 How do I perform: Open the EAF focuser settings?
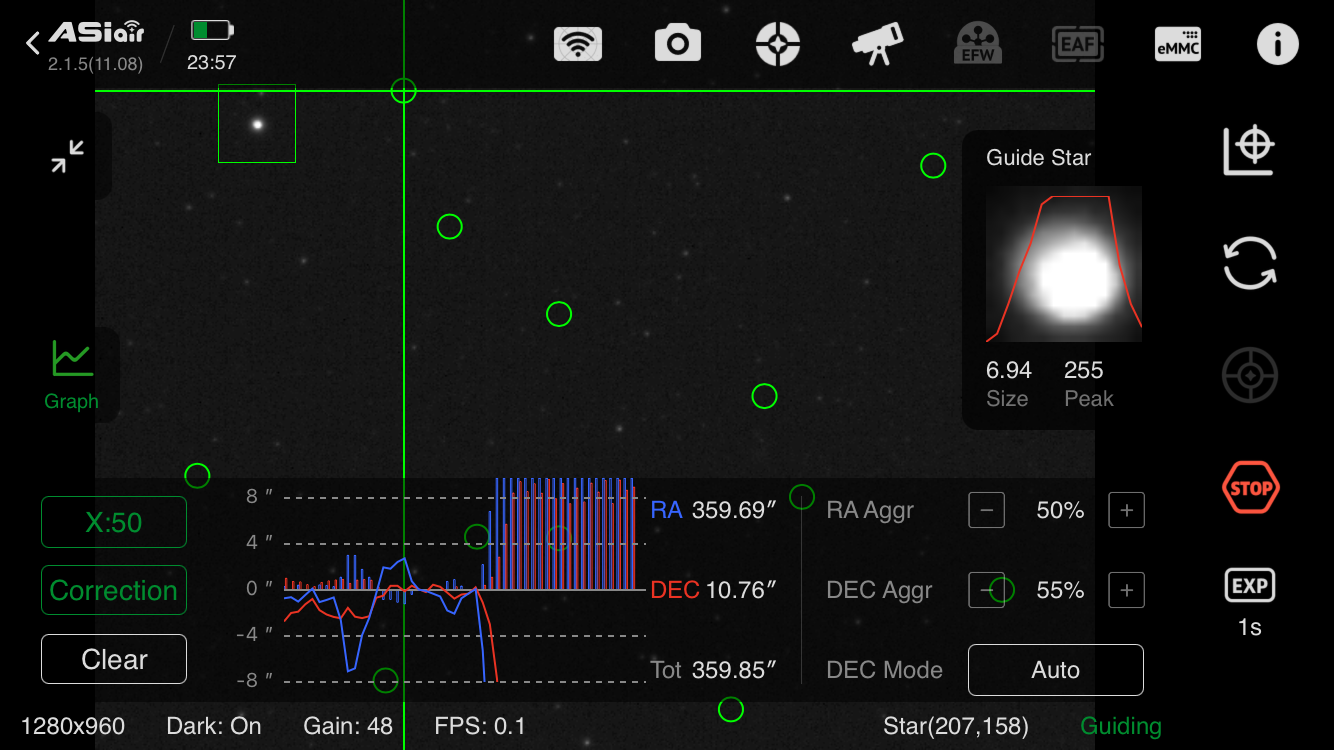(x=1078, y=44)
